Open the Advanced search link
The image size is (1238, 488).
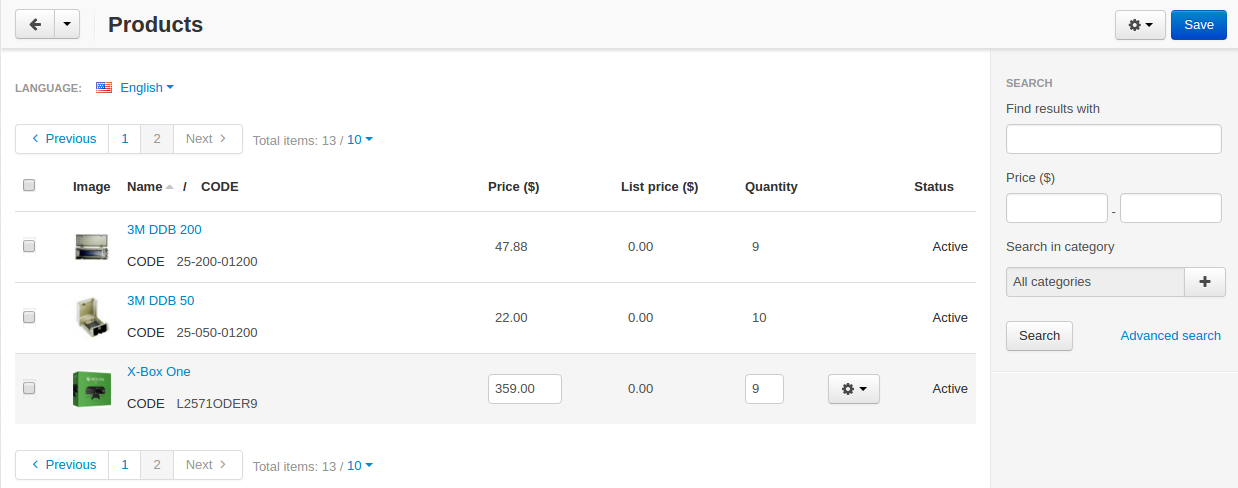tap(1170, 336)
